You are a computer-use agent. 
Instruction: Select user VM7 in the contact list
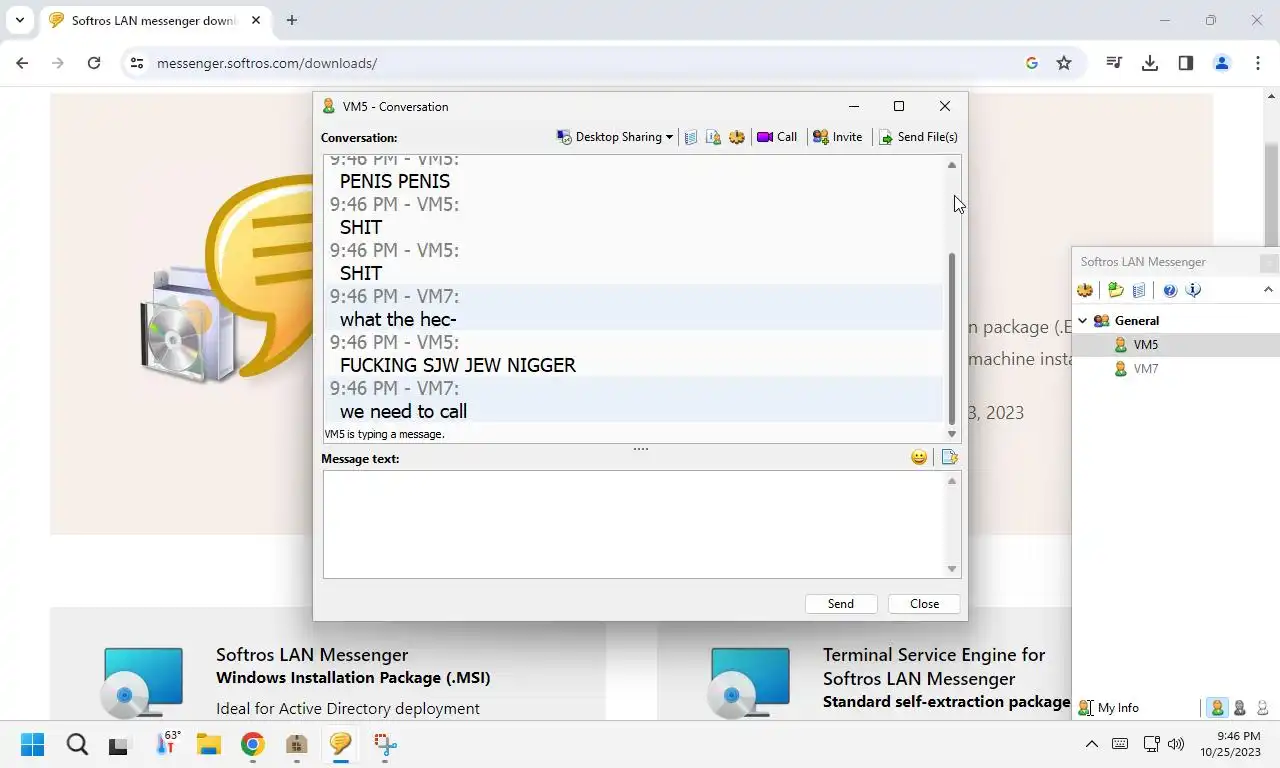click(x=1176, y=369)
